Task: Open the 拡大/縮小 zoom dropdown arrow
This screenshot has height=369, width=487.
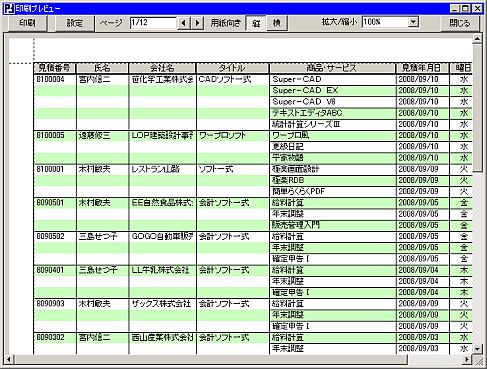Action: (413, 22)
